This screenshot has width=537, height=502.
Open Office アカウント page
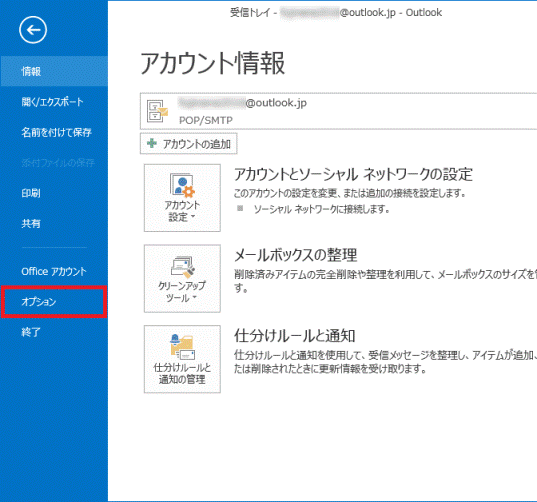point(54,272)
